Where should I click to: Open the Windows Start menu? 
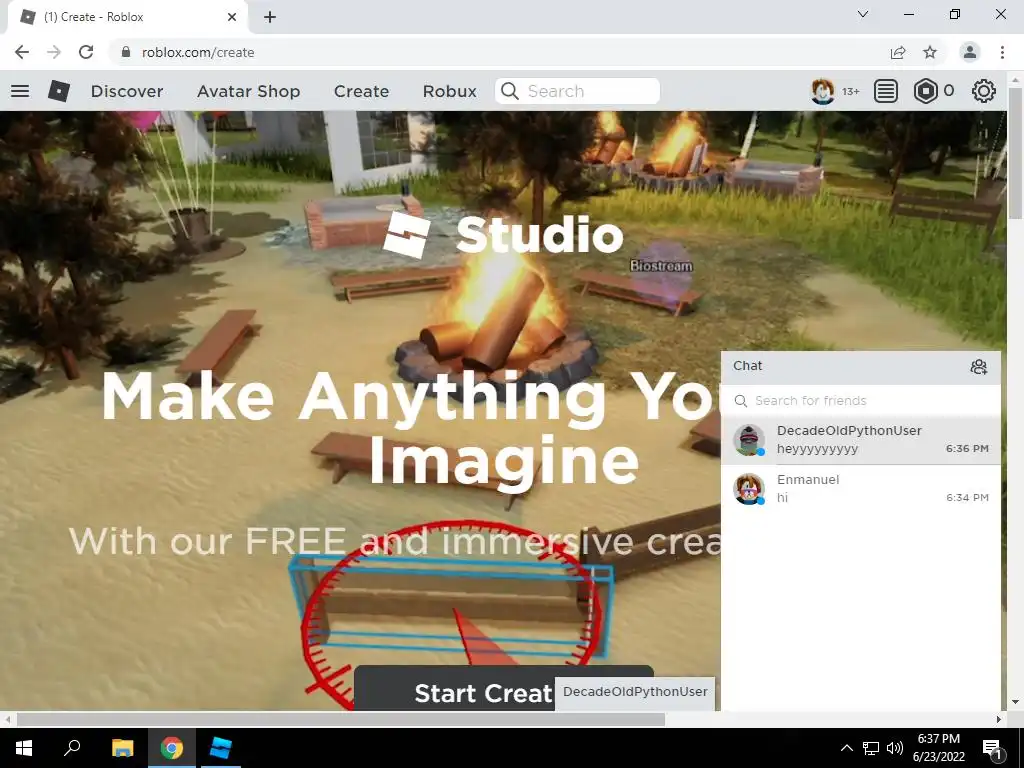(x=24, y=748)
